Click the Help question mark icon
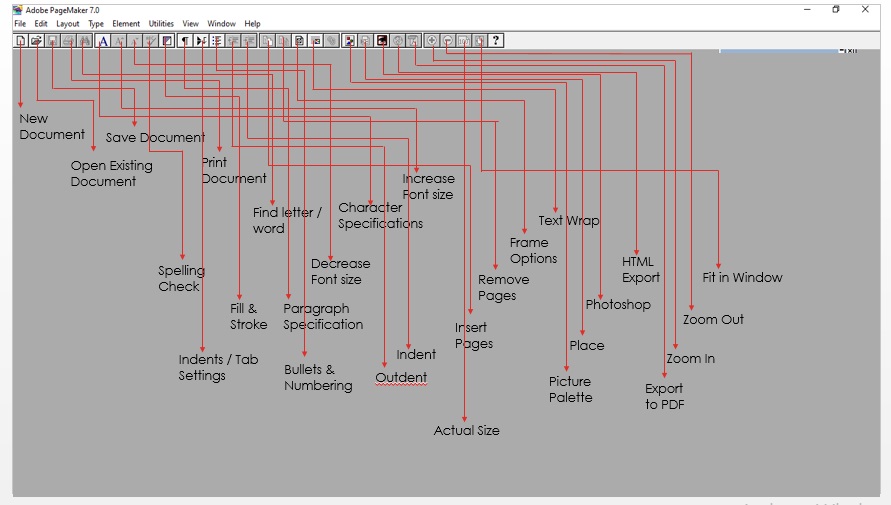The image size is (891, 505). (496, 41)
